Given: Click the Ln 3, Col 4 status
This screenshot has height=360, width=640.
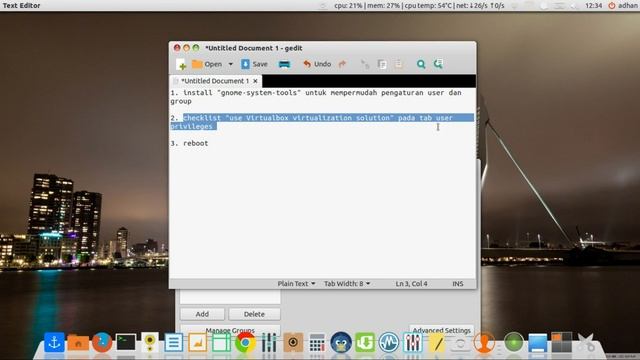Looking at the screenshot, I should point(411,283).
